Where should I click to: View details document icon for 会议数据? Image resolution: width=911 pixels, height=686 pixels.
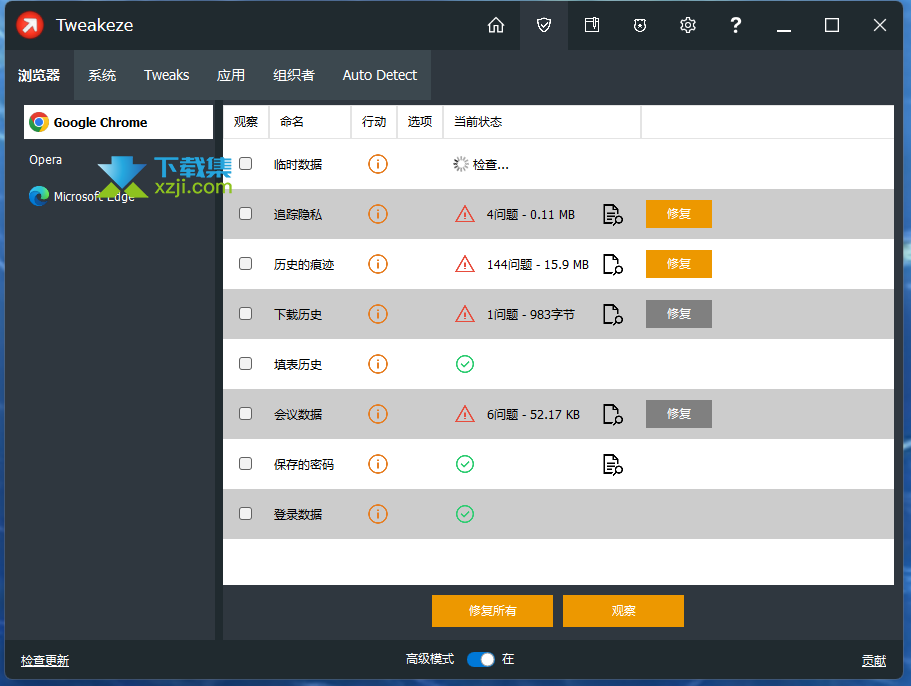(x=612, y=414)
